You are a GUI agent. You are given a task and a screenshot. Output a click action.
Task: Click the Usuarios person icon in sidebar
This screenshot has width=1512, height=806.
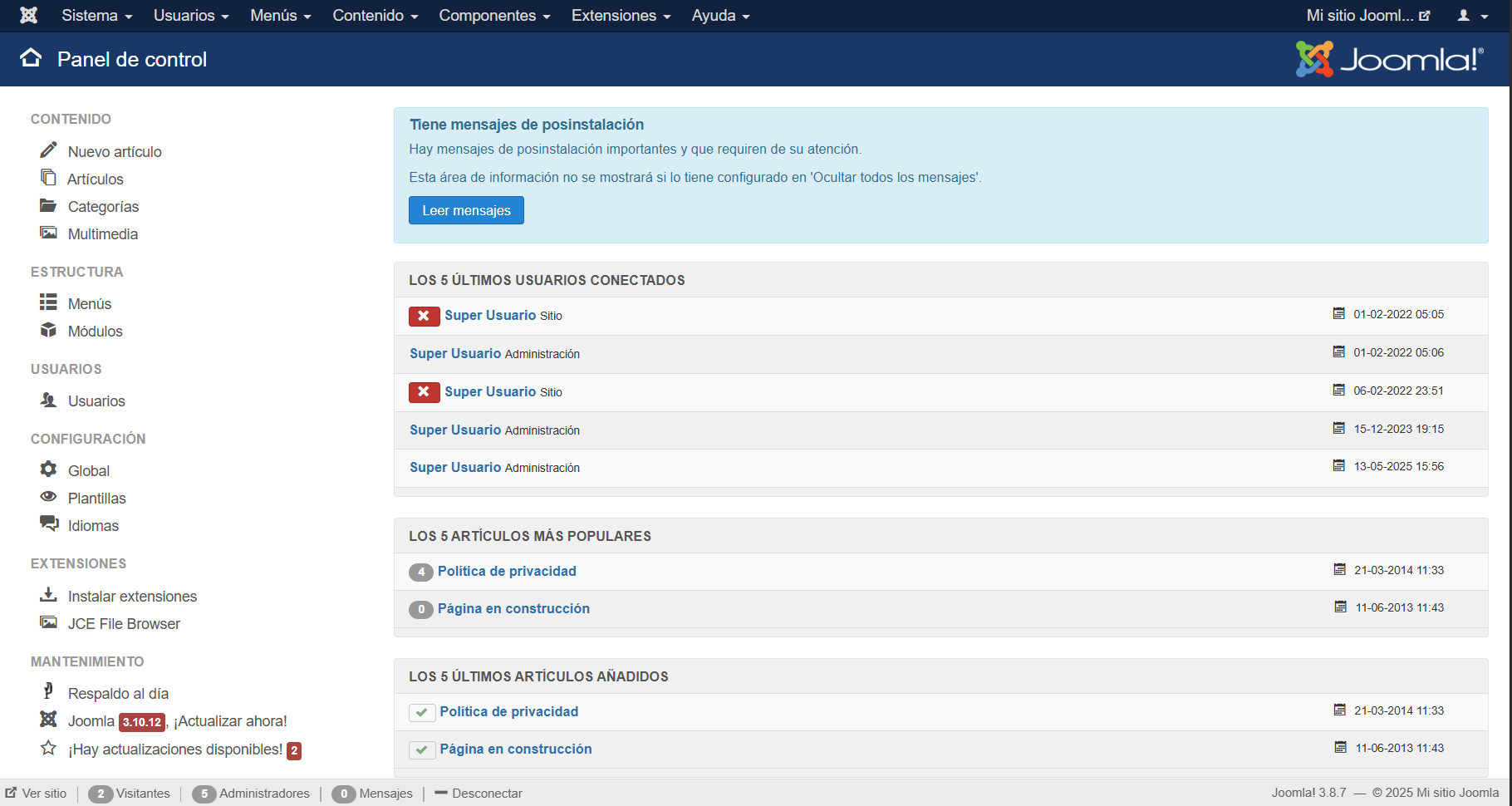click(48, 400)
